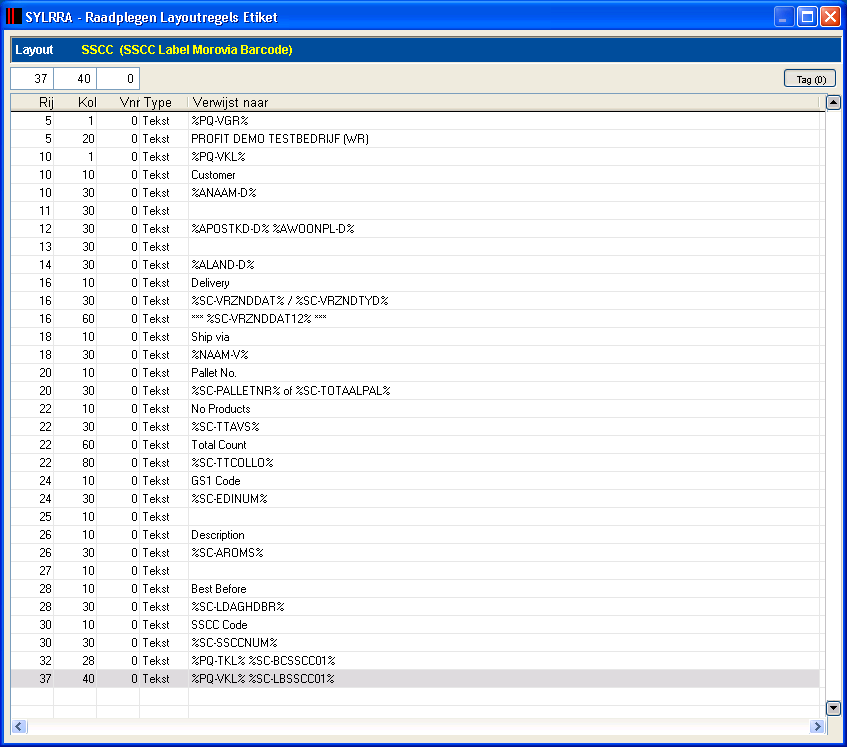Screen dimensions: 847x747
Task: Click the horizontal scrollbar right arrow
Action: click(817, 726)
